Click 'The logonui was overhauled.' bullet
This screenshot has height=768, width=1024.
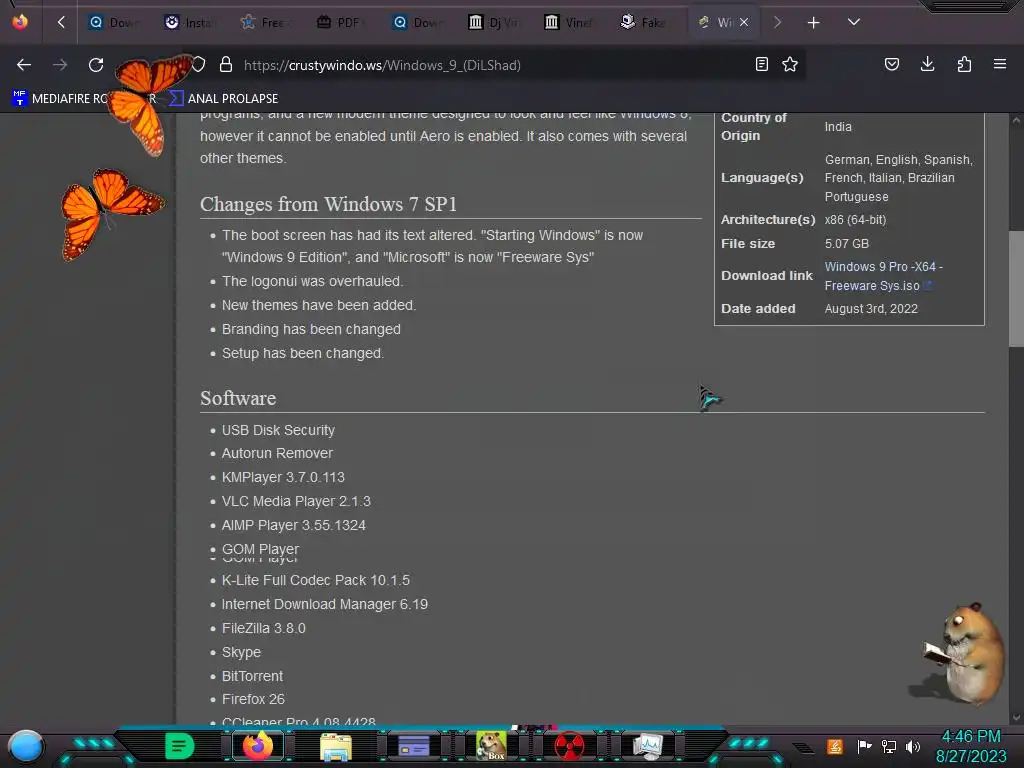[x=312, y=281]
